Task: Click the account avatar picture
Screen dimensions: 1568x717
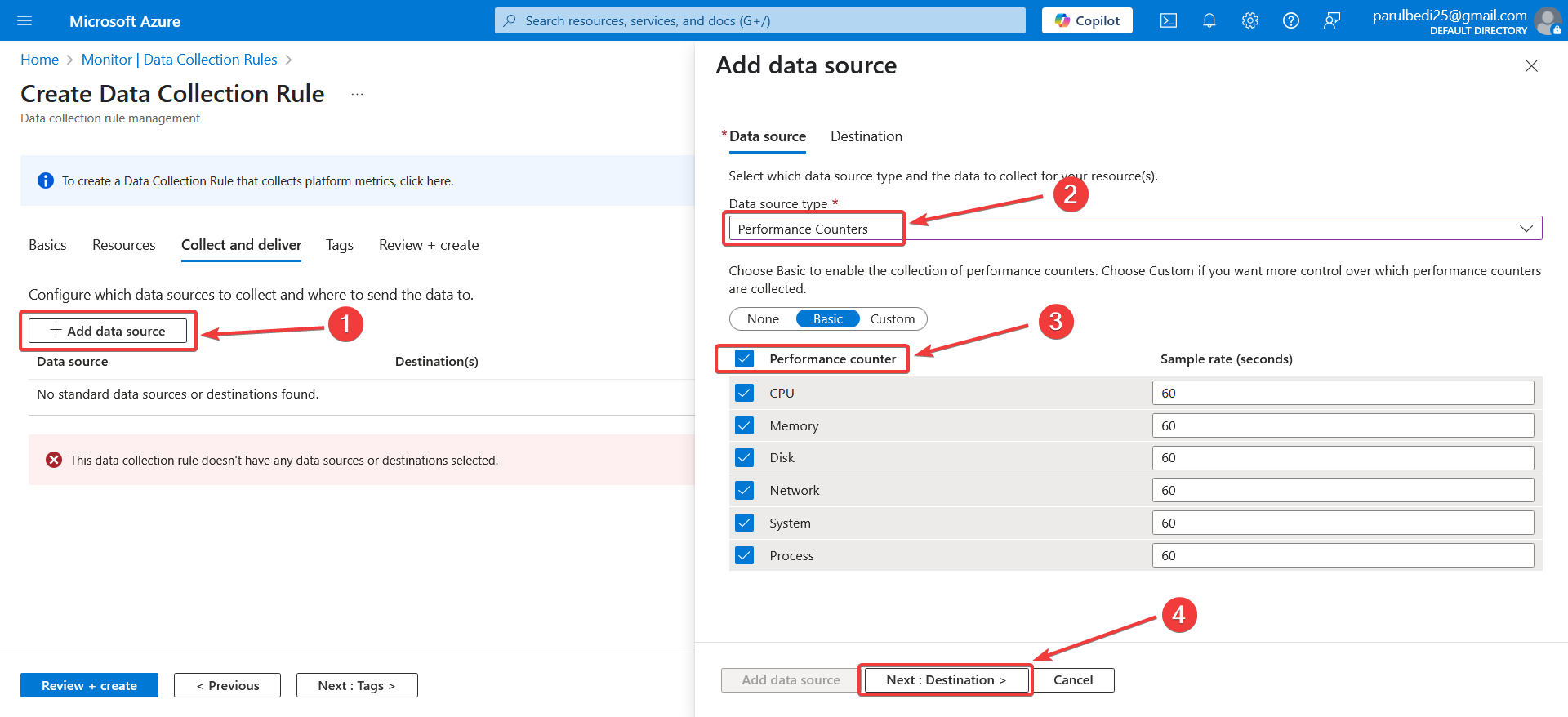Action: click(1548, 20)
